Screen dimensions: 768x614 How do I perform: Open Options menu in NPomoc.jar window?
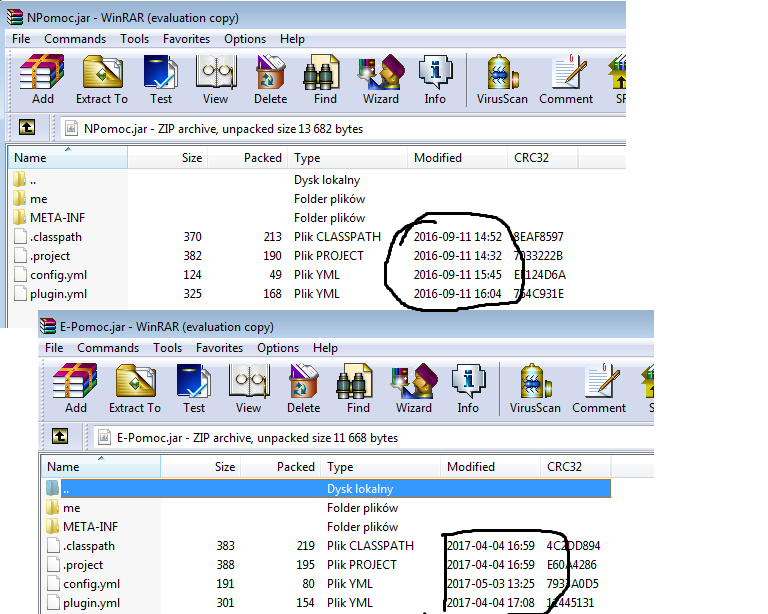(x=245, y=39)
